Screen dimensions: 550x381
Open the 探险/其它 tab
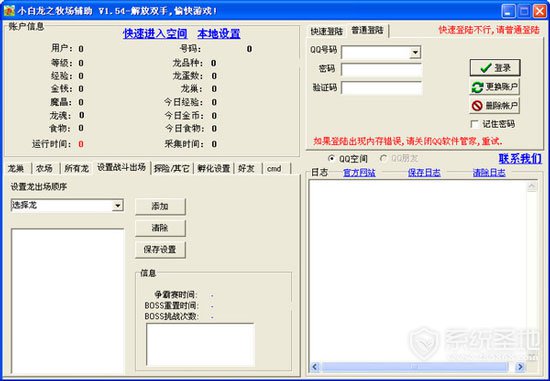pyautogui.click(x=172, y=168)
